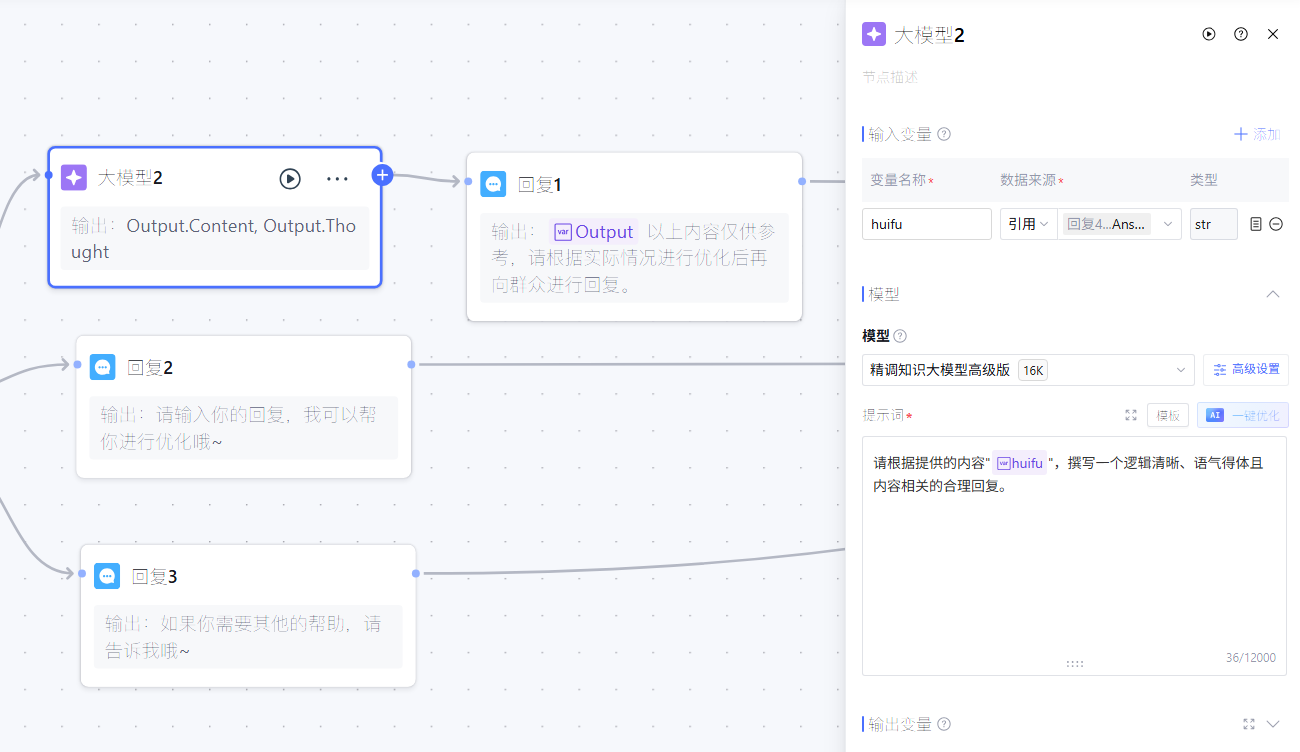This screenshot has height=752, width=1300.
Task: Remove the huifu variable with minus icon
Action: pyautogui.click(x=1276, y=225)
